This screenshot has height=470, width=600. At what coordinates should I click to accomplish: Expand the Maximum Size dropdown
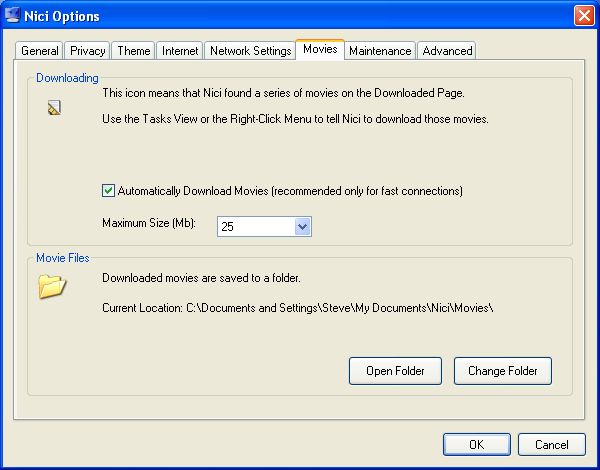[x=302, y=227]
